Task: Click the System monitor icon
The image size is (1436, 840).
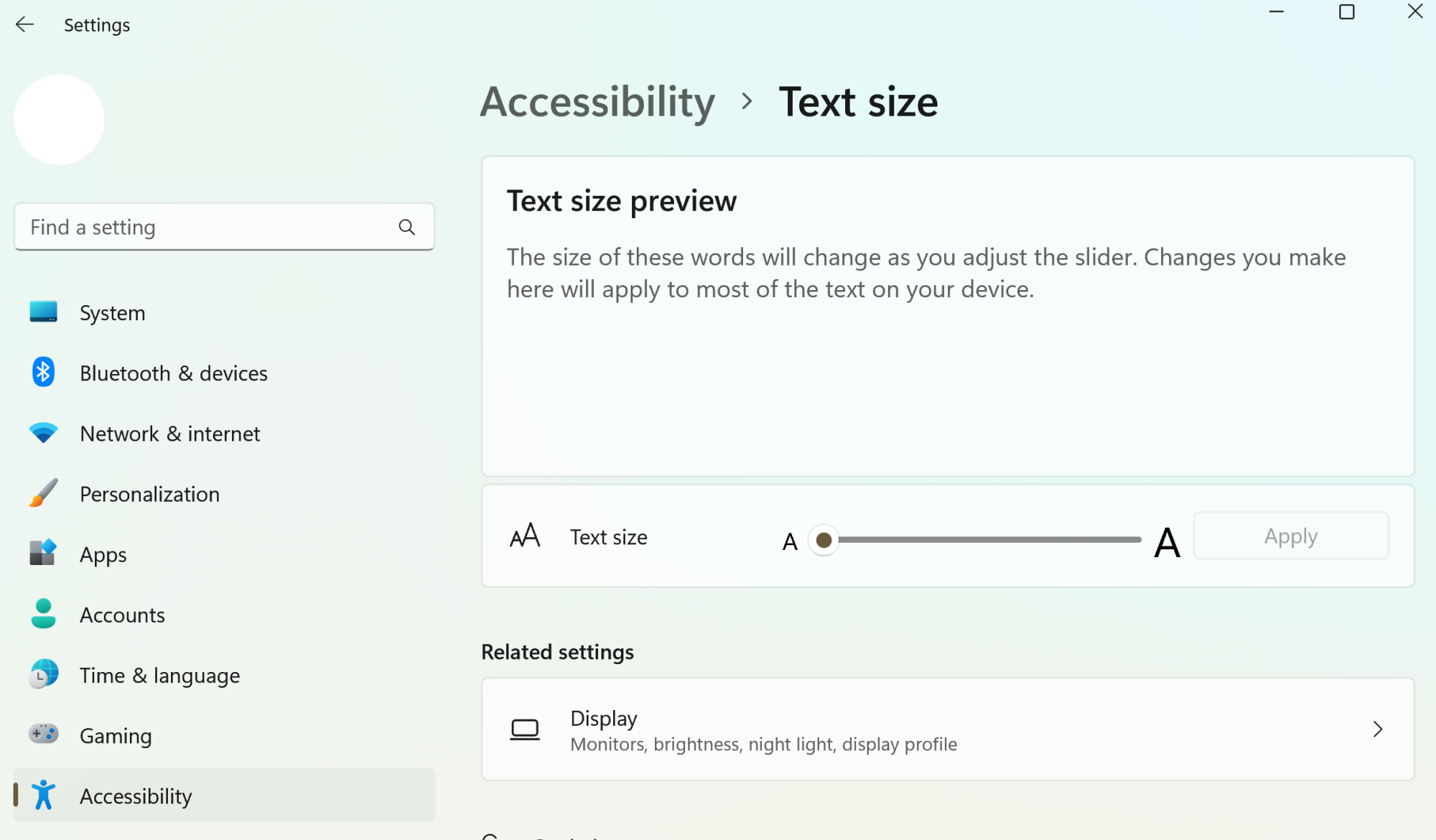Action: [x=43, y=312]
